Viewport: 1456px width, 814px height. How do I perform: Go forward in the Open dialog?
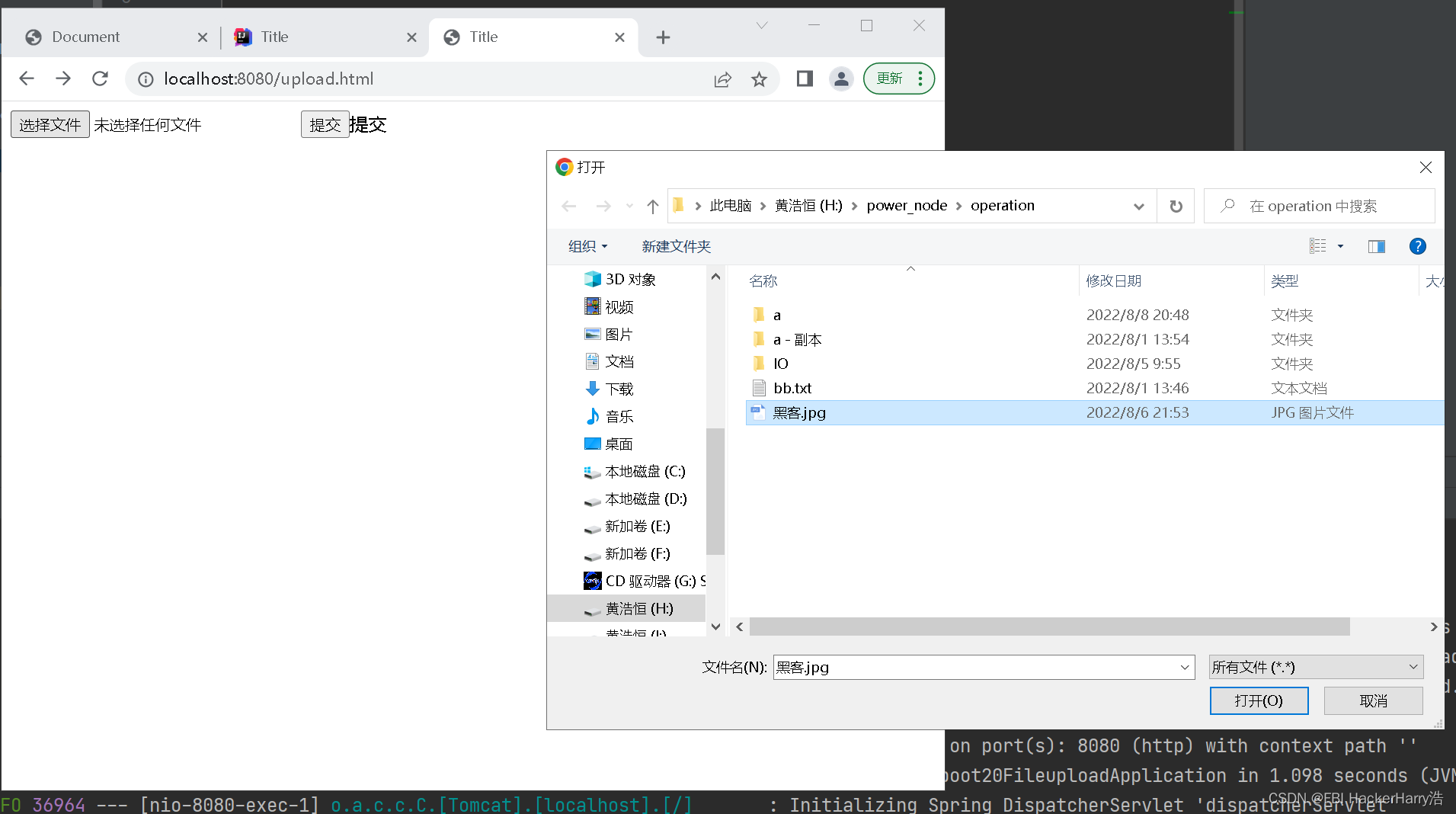pos(603,207)
